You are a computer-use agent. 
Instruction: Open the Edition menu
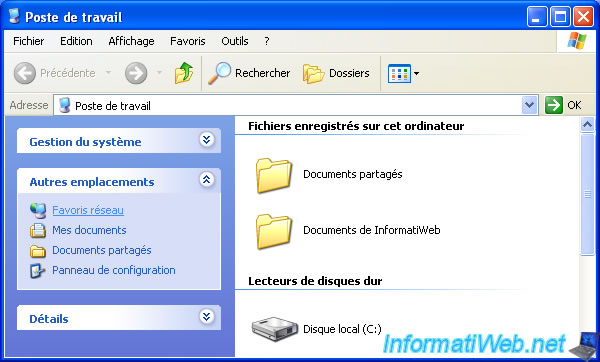[76, 41]
